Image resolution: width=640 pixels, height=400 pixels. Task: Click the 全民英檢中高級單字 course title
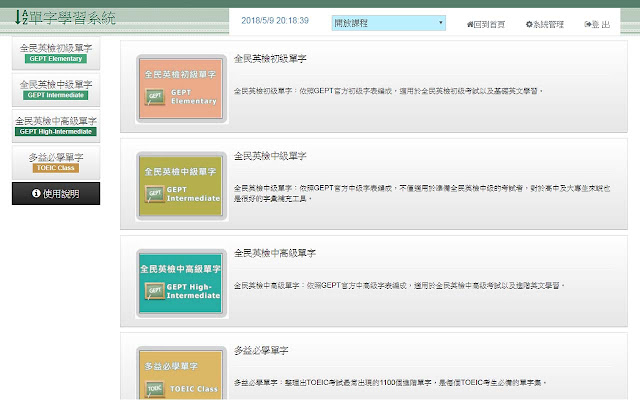[x=275, y=253]
